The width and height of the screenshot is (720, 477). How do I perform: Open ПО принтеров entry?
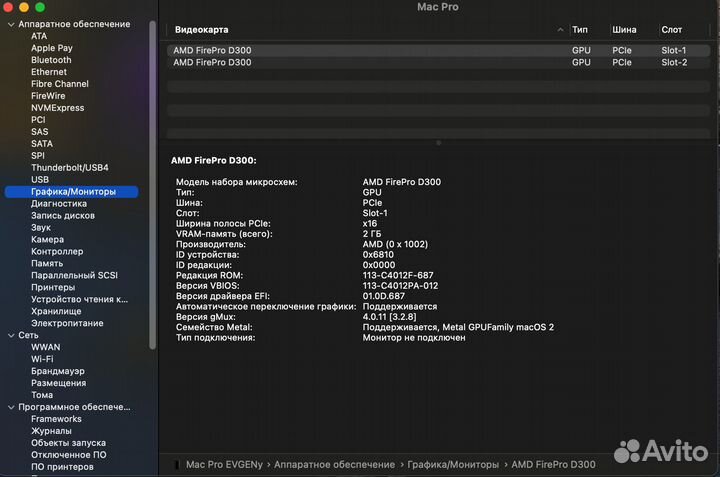(x=62, y=466)
